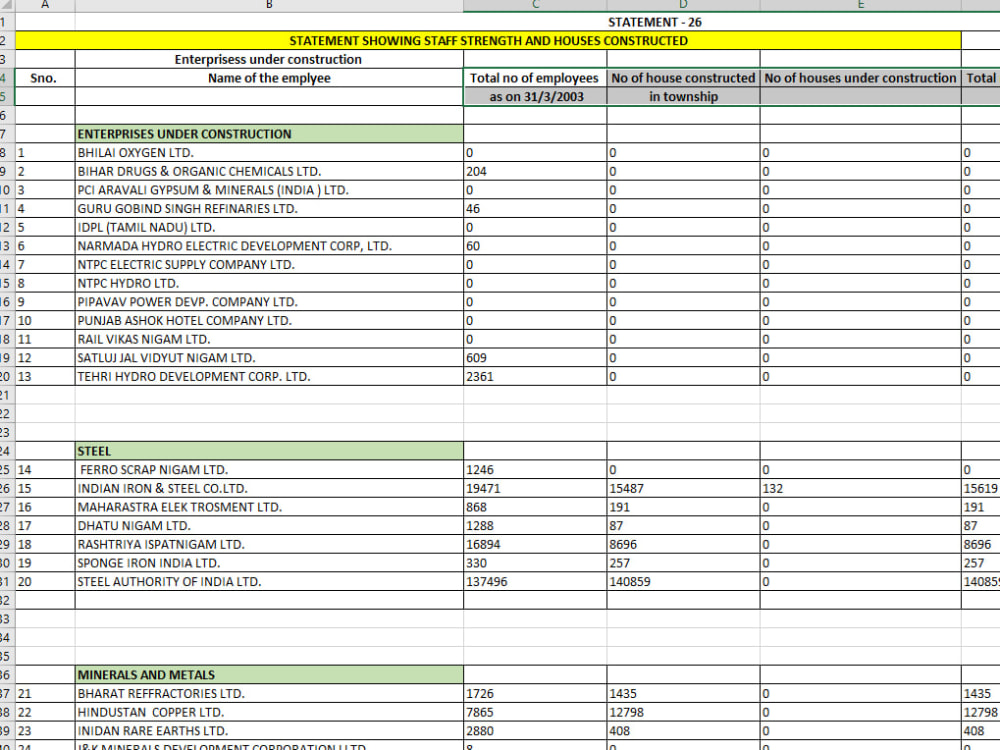Click the houses under construction value 132
The image size is (1000, 750).
(860, 488)
